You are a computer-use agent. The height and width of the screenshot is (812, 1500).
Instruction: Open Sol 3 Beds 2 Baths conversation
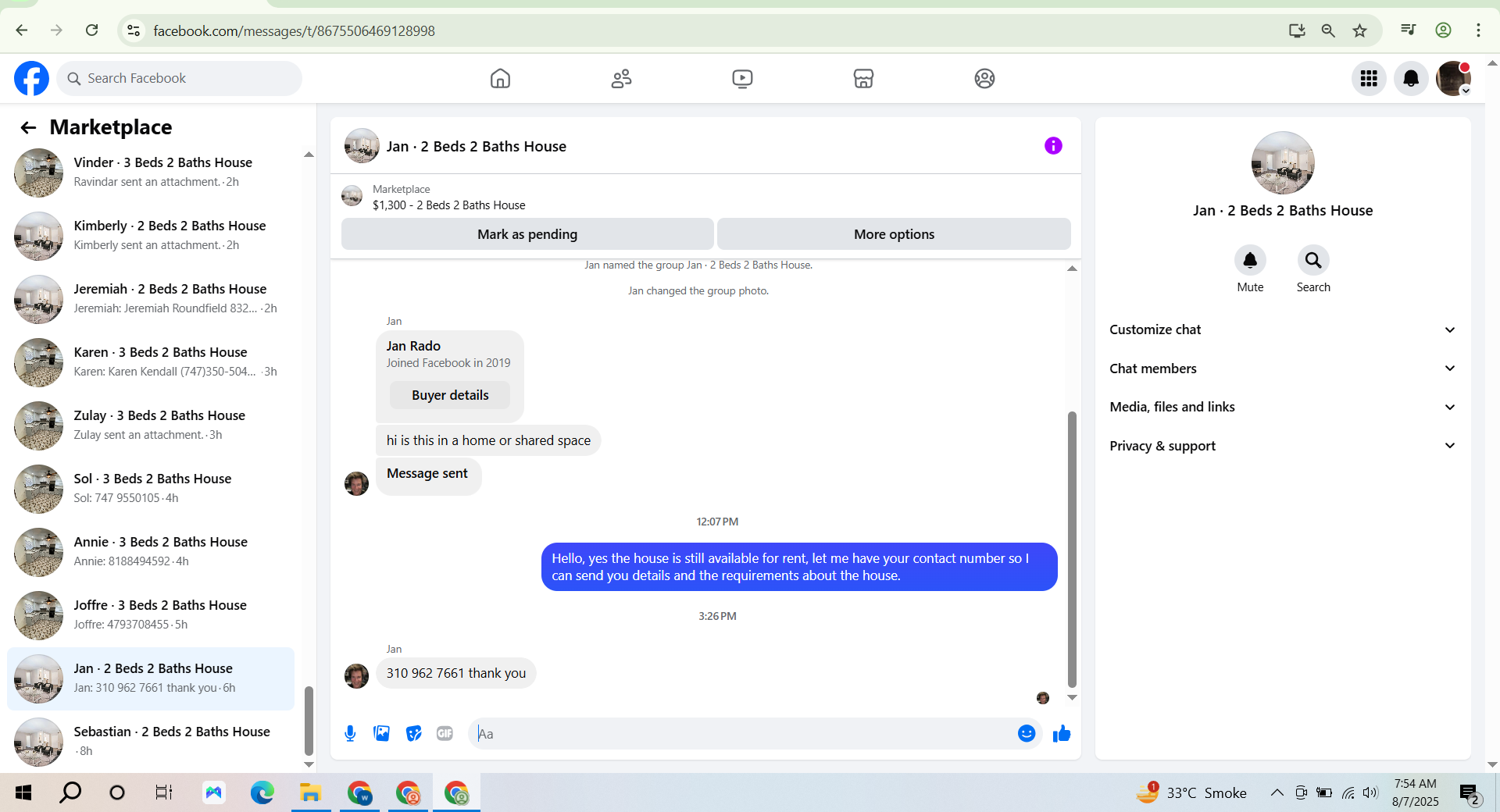point(151,488)
